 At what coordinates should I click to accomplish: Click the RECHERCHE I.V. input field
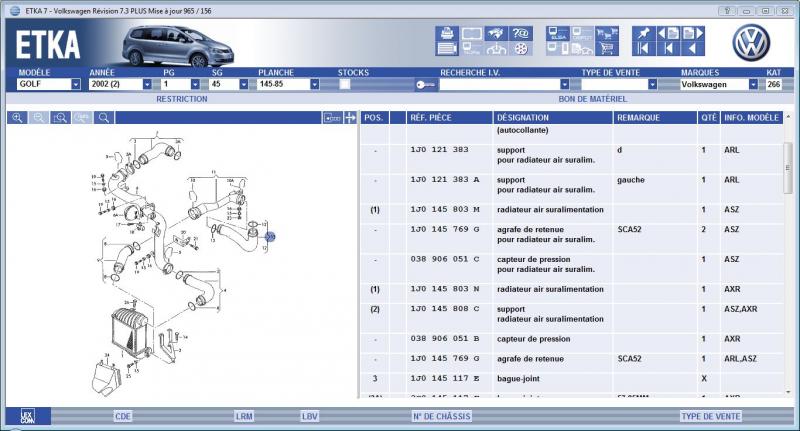click(x=500, y=84)
